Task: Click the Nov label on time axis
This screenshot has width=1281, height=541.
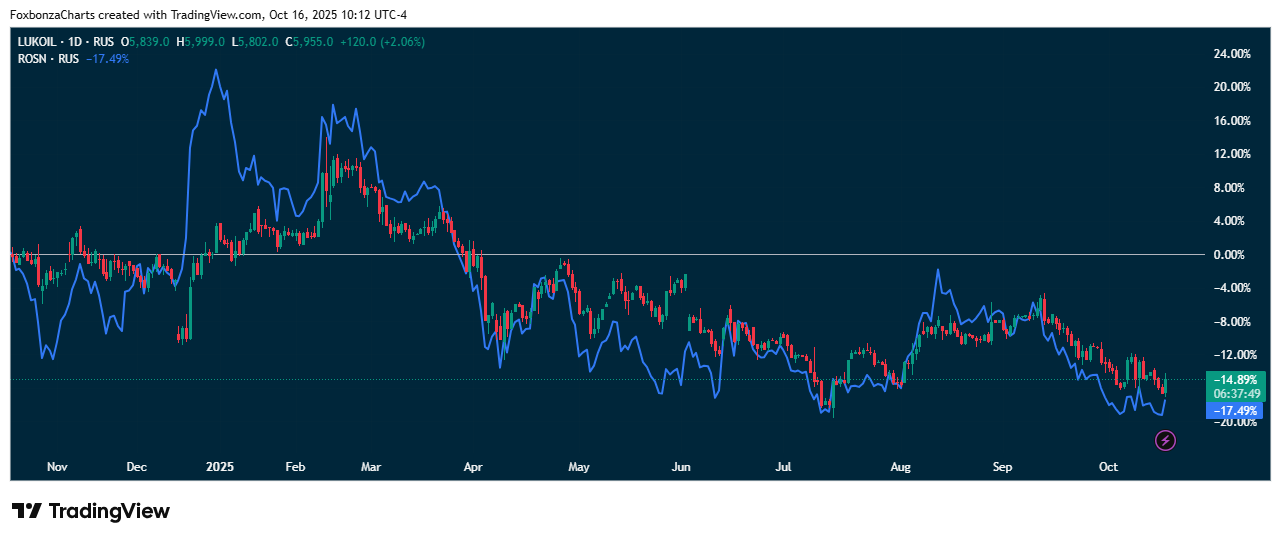Action: pyautogui.click(x=57, y=467)
